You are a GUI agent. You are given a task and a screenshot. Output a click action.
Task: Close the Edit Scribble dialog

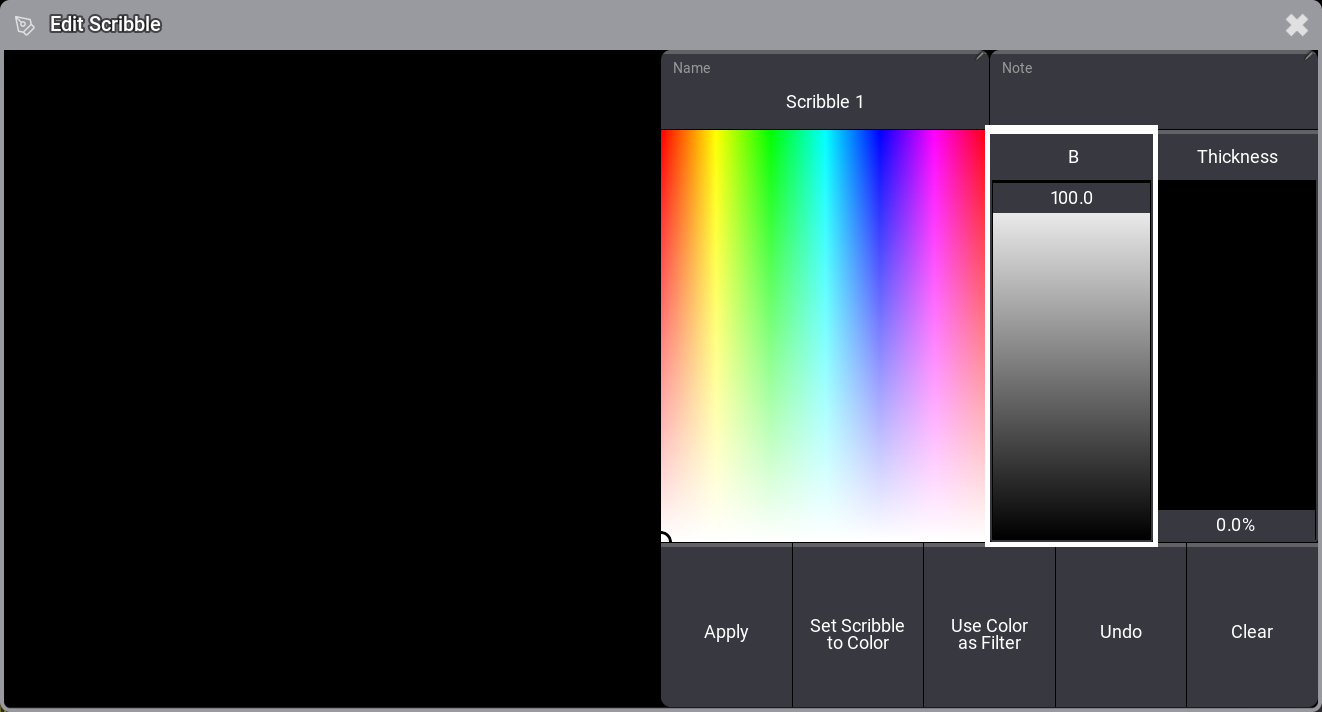pos(1296,25)
